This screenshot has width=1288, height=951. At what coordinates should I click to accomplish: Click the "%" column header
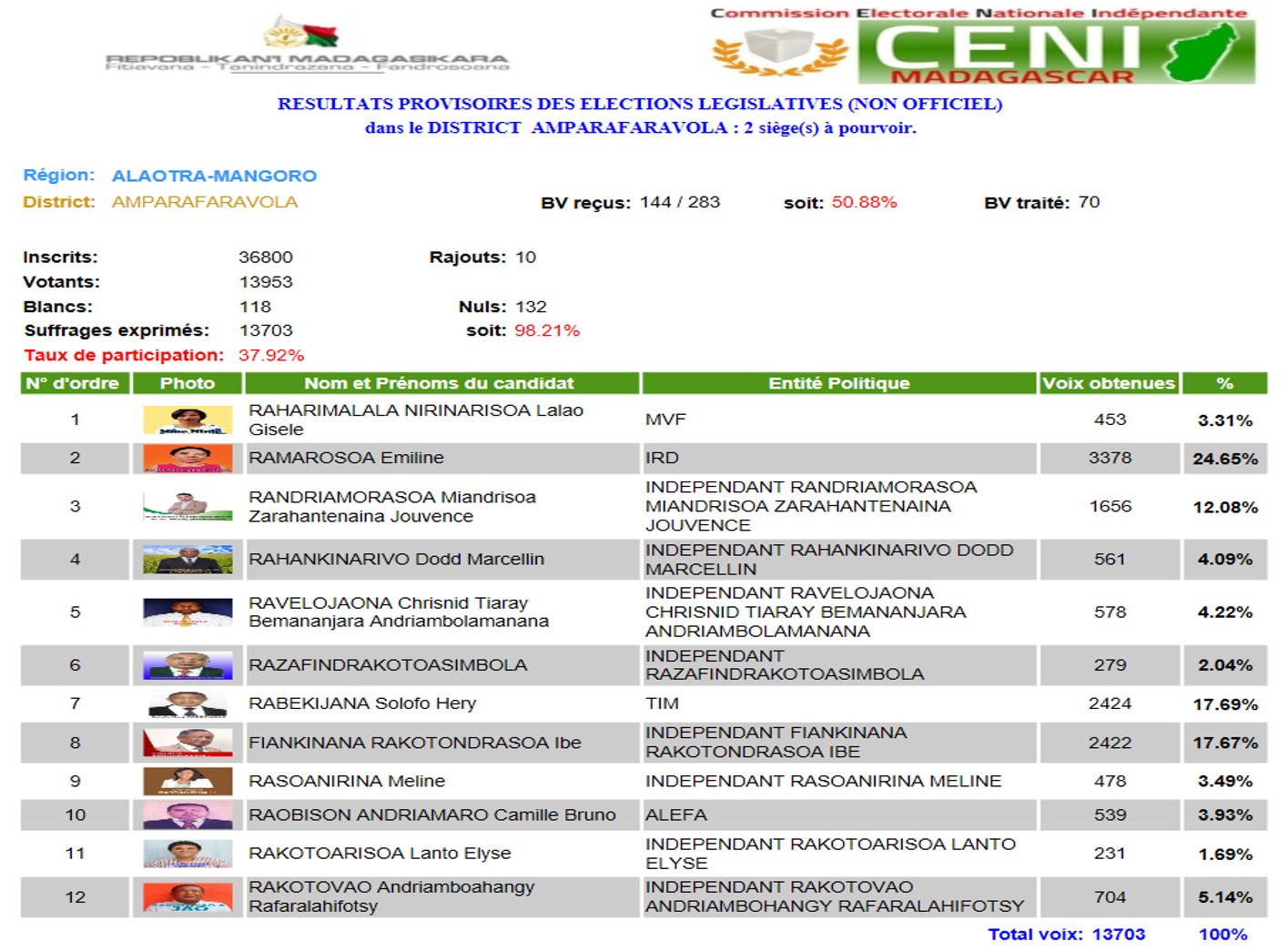pyautogui.click(x=1225, y=383)
